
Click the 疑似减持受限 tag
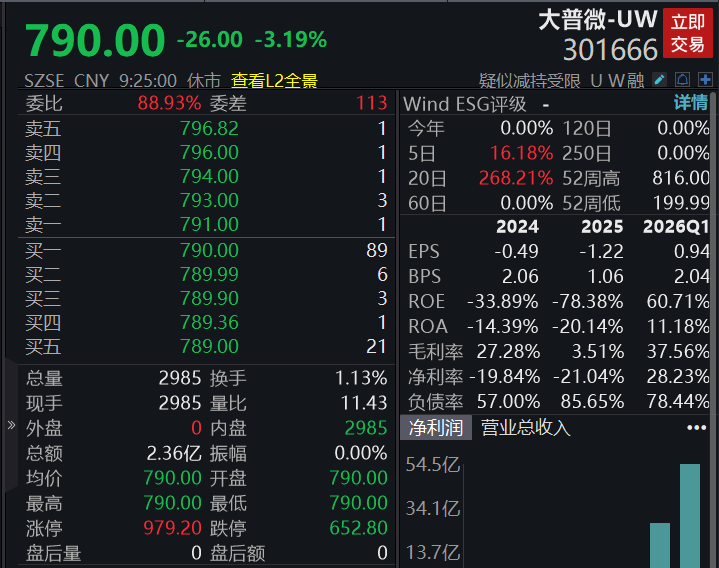pos(530,81)
